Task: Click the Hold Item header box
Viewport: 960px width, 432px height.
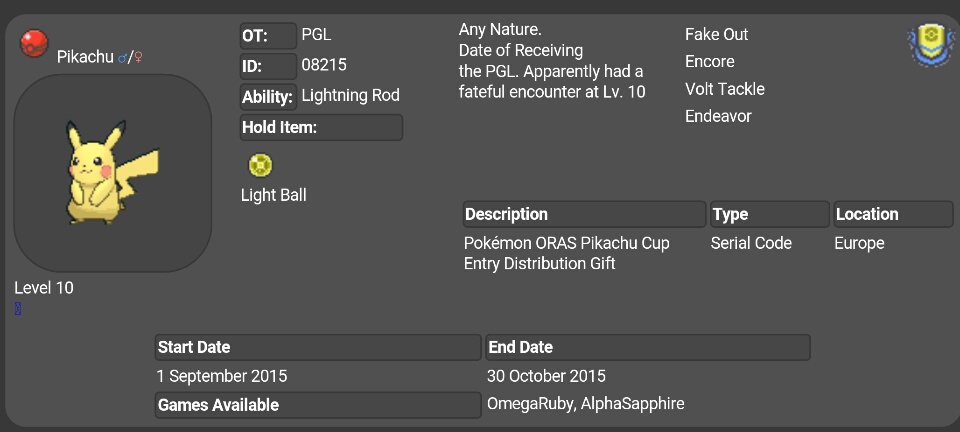Action: tap(321, 127)
